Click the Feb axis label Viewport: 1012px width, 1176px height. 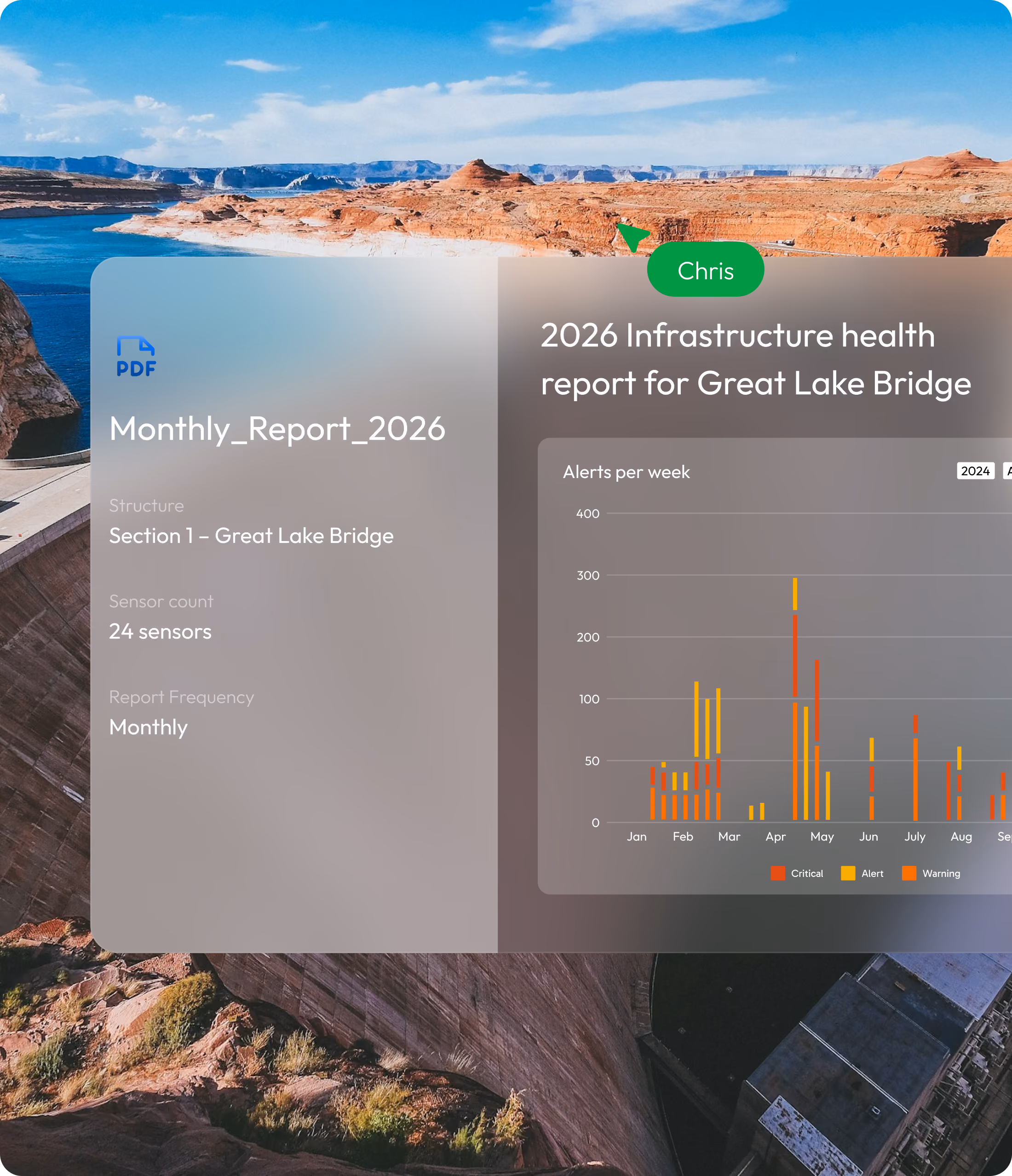[x=683, y=836]
